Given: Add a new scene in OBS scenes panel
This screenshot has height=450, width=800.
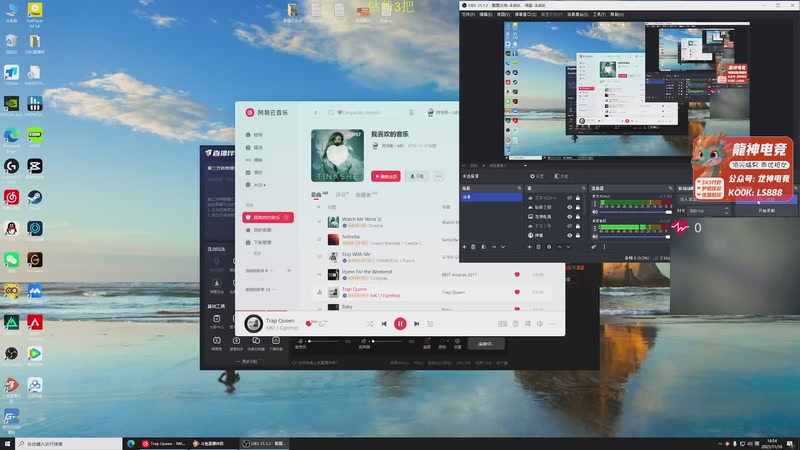Looking at the screenshot, I should pyautogui.click(x=464, y=247).
